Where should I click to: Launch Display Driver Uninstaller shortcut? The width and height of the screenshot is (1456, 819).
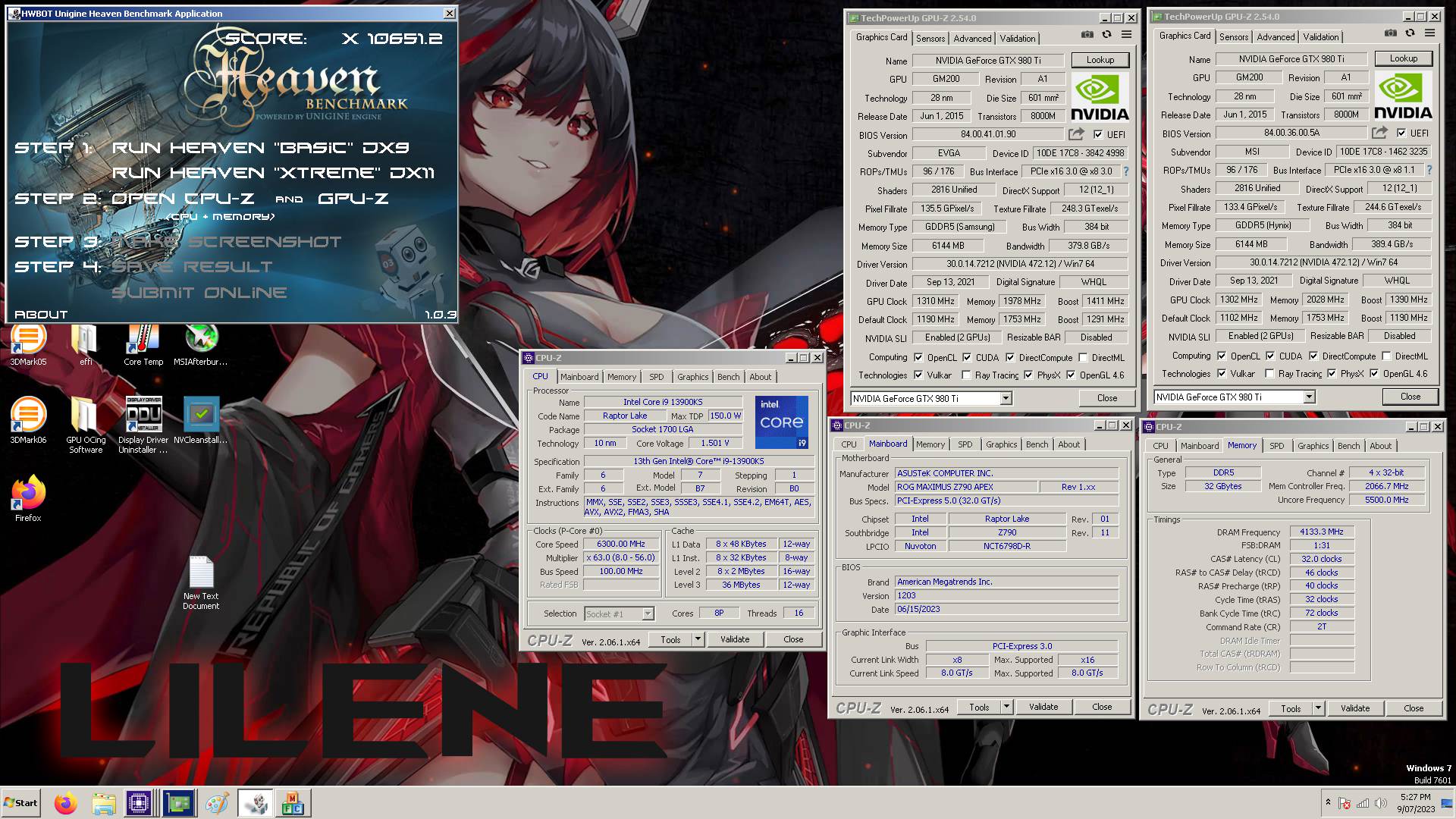tap(143, 425)
